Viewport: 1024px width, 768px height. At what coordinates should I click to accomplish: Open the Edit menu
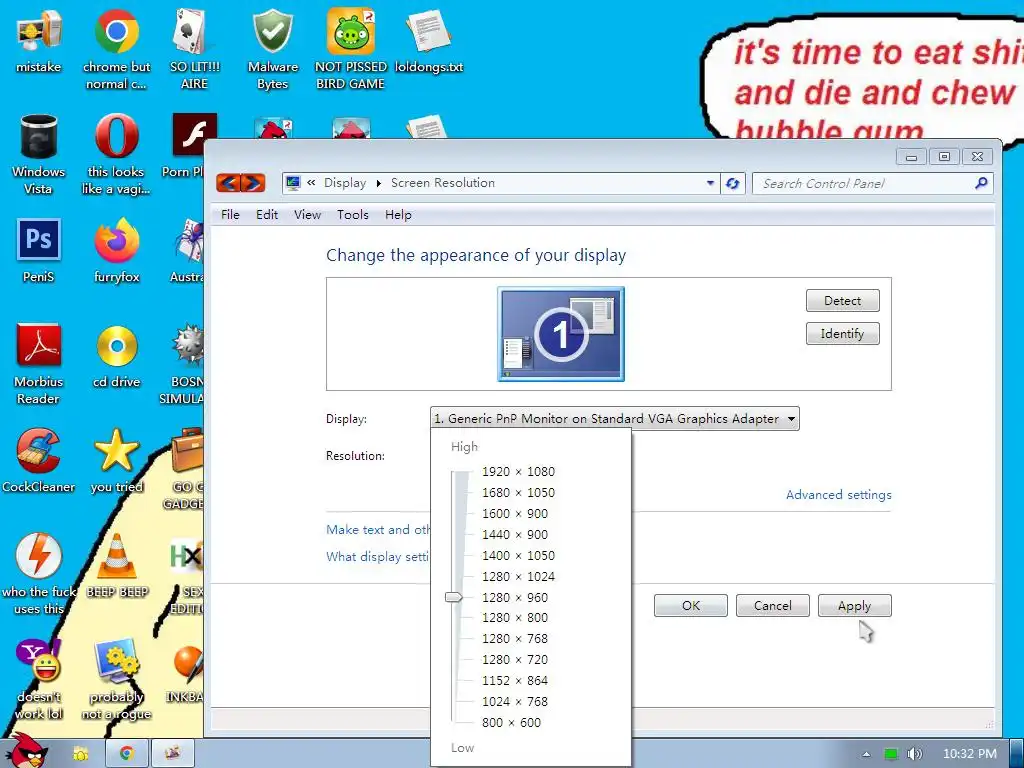coord(266,215)
